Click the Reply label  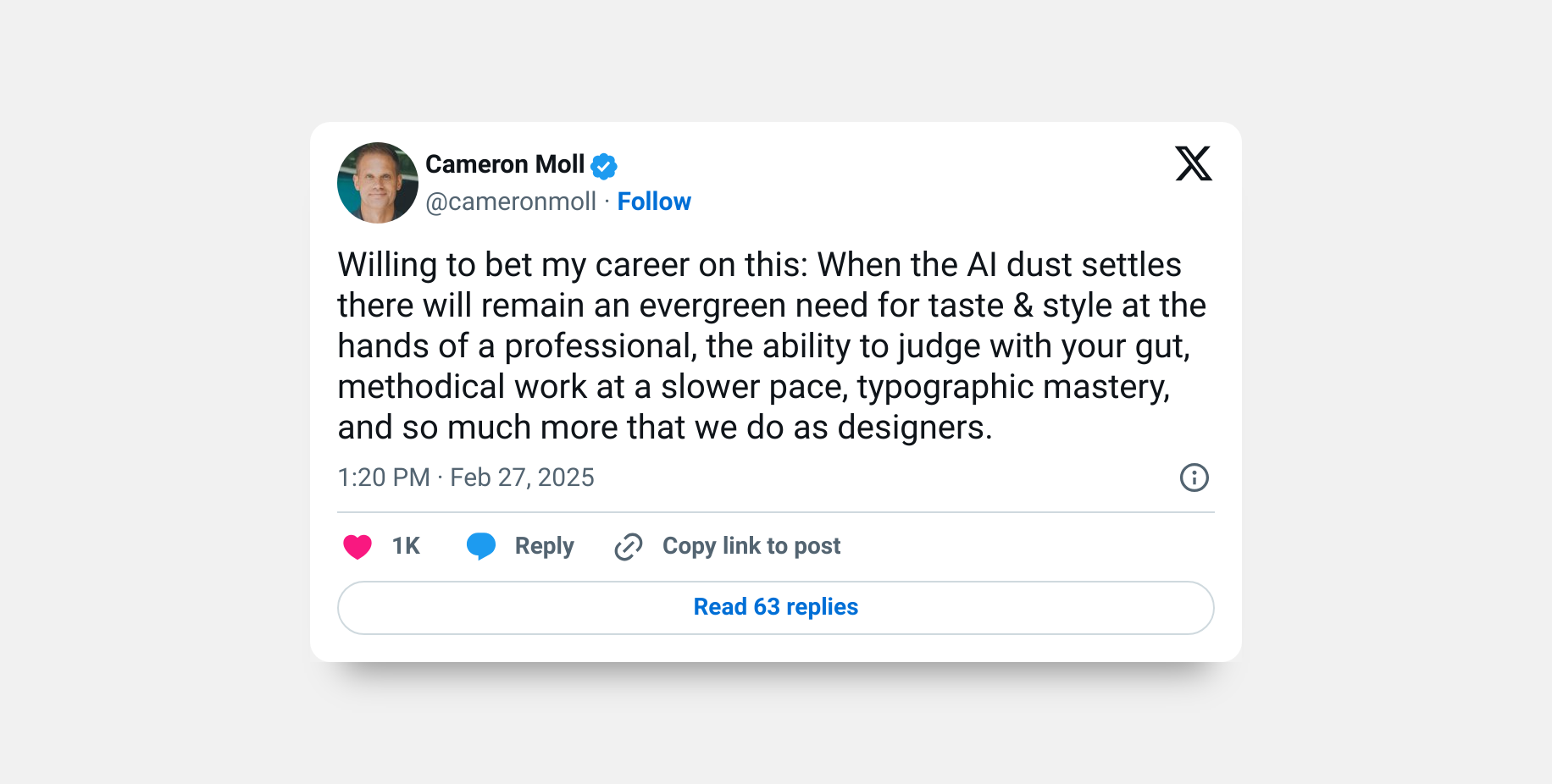545,546
